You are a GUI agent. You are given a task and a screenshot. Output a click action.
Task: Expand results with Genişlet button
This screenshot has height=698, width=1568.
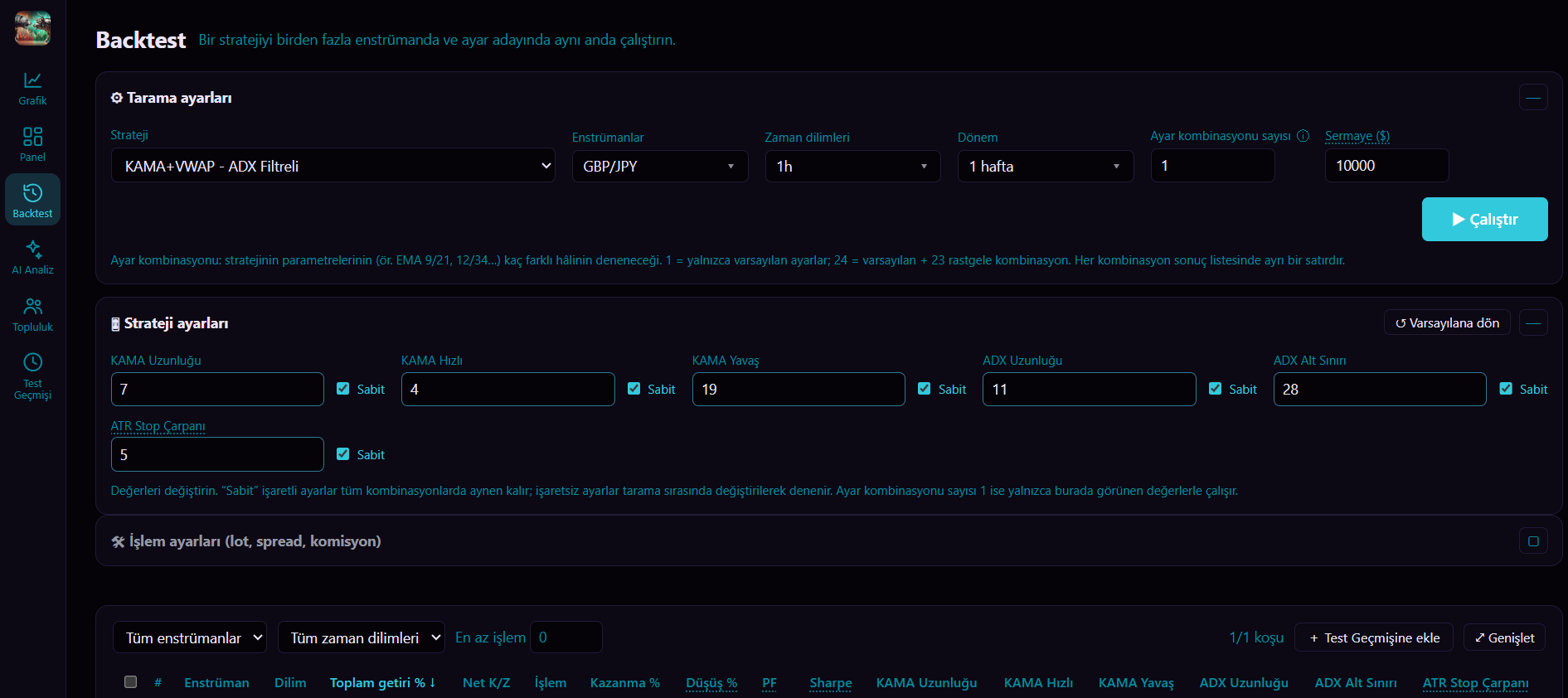[x=1504, y=637]
